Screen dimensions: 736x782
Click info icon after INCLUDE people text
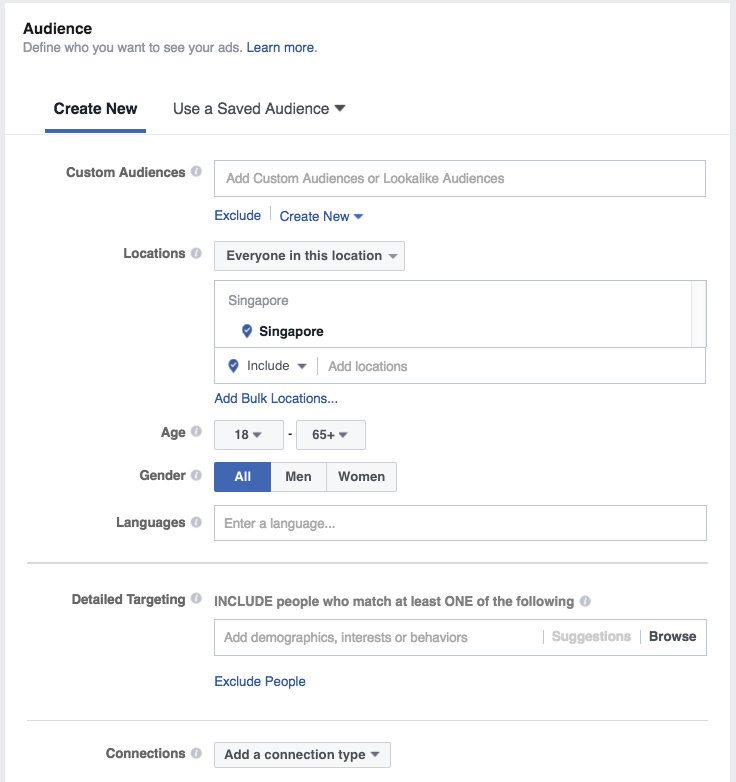tap(585, 602)
